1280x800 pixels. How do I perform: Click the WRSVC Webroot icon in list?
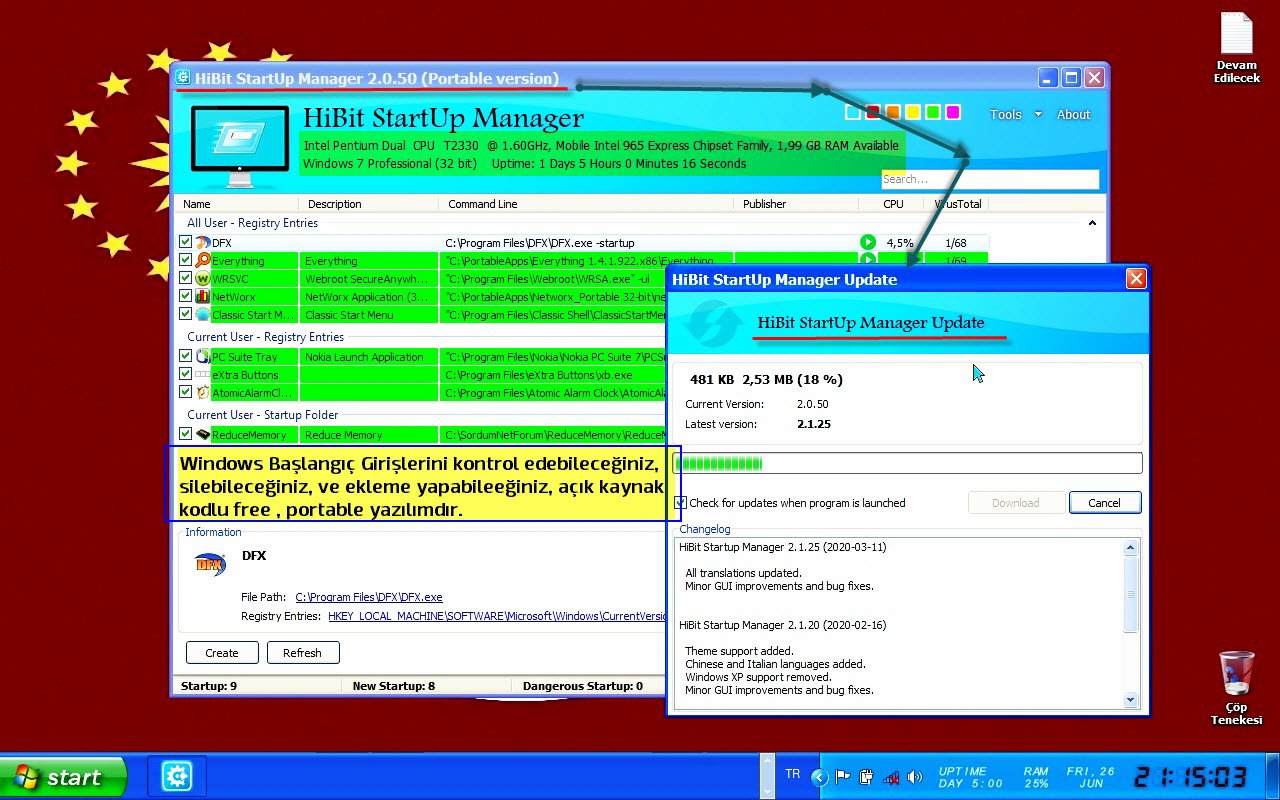click(x=203, y=279)
